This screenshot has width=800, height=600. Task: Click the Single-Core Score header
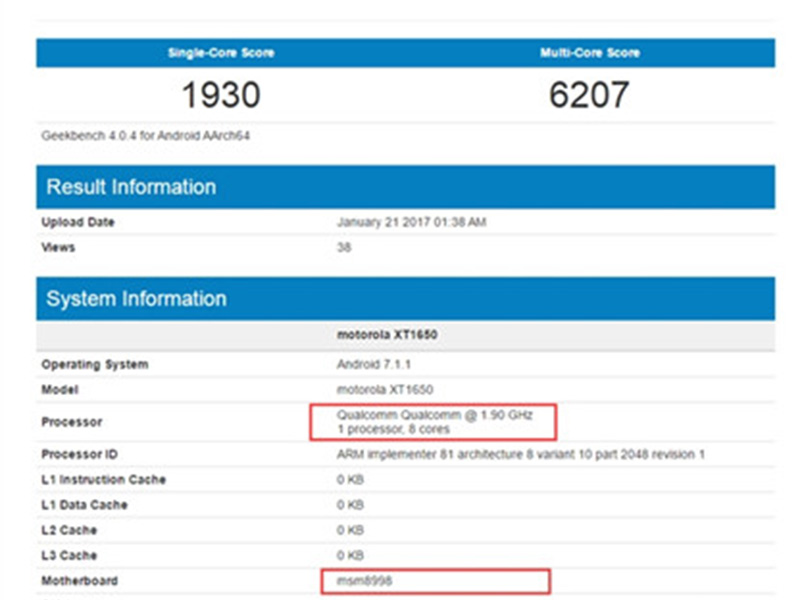tap(221, 53)
